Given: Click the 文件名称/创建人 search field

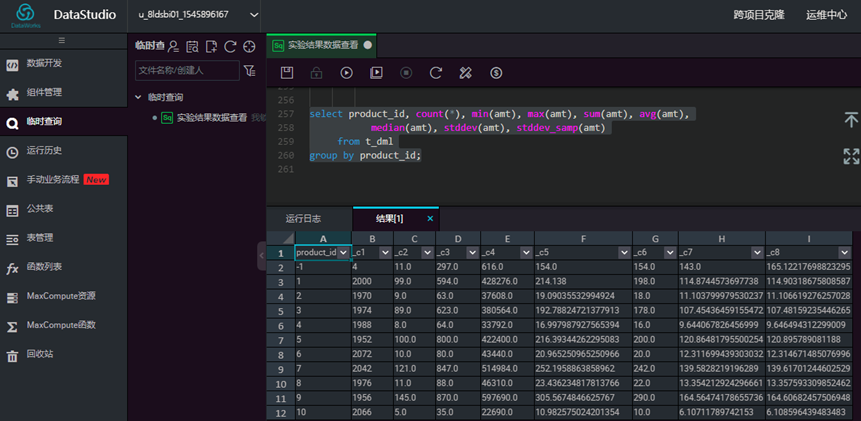Looking at the screenshot, I should (187, 71).
